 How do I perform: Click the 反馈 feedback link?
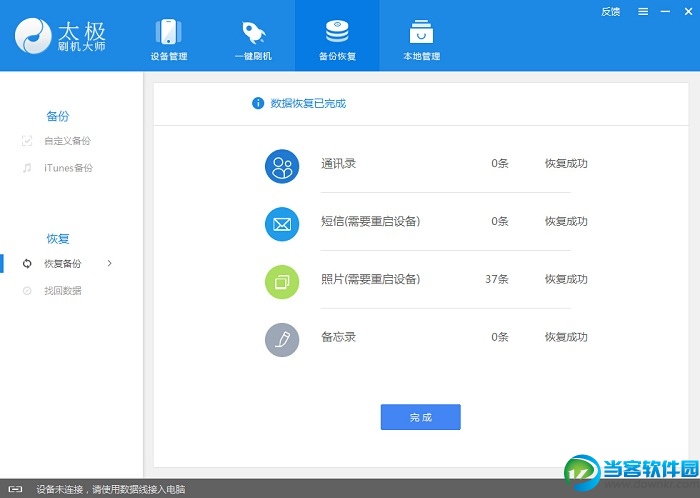[x=610, y=12]
